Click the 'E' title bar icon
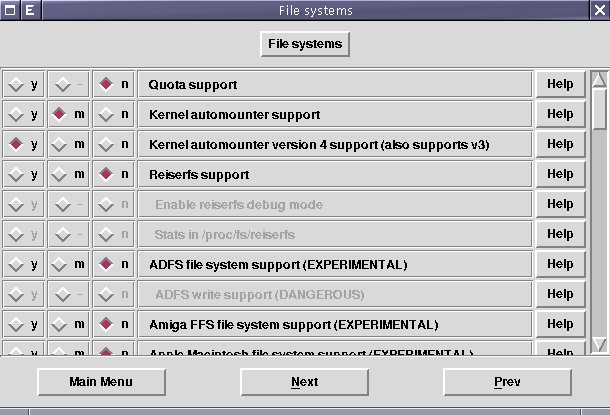The height and width of the screenshot is (415, 610). [29, 10]
